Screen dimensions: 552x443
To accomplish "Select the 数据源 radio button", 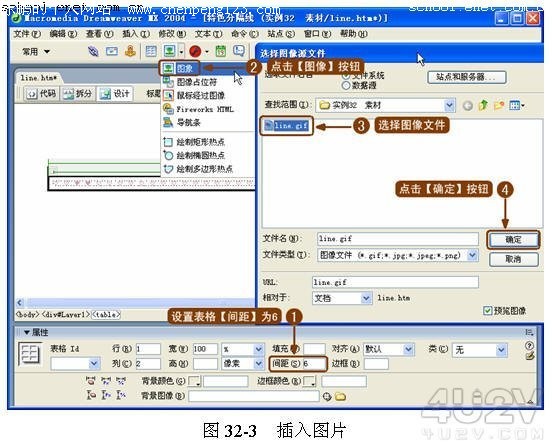I will pyautogui.click(x=346, y=85).
